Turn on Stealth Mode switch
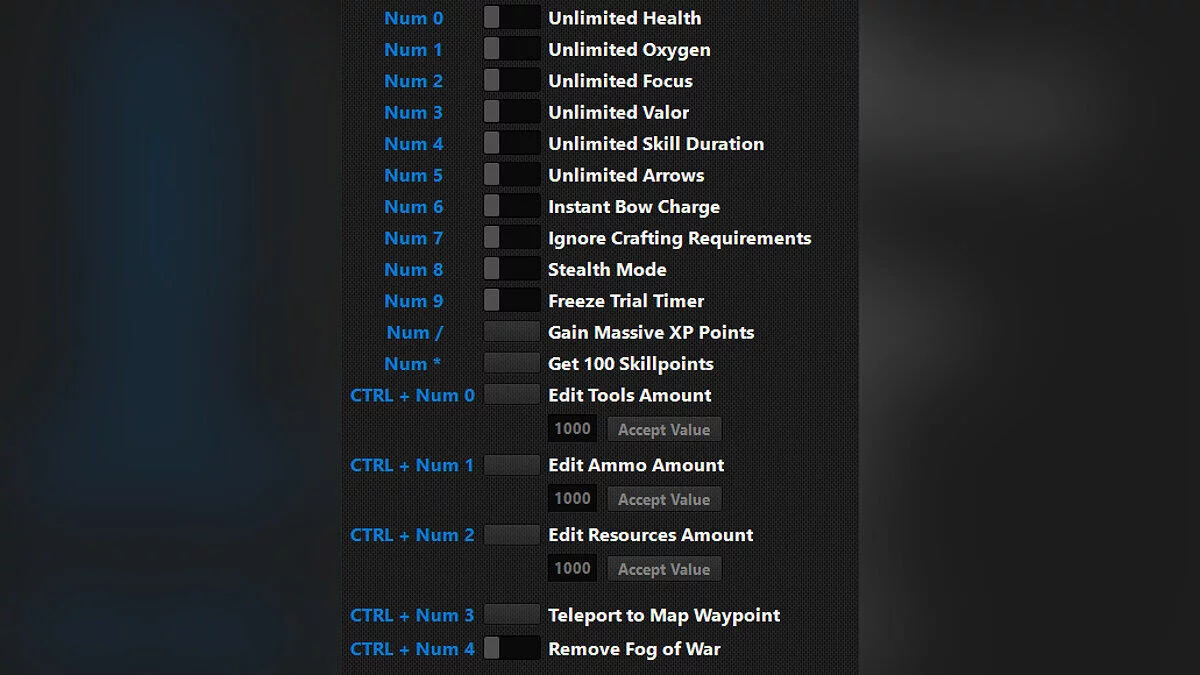Viewport: 1200px width, 675px height. tap(511, 269)
